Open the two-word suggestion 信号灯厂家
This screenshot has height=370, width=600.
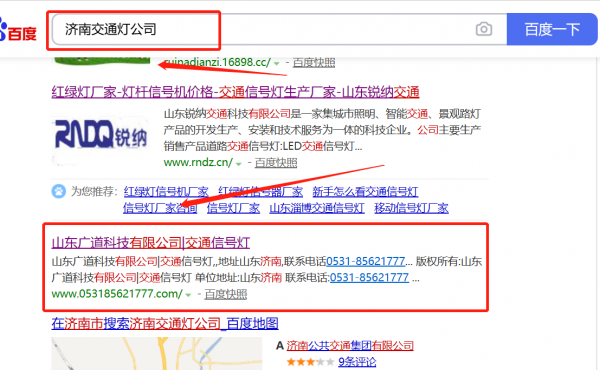(x=233, y=208)
